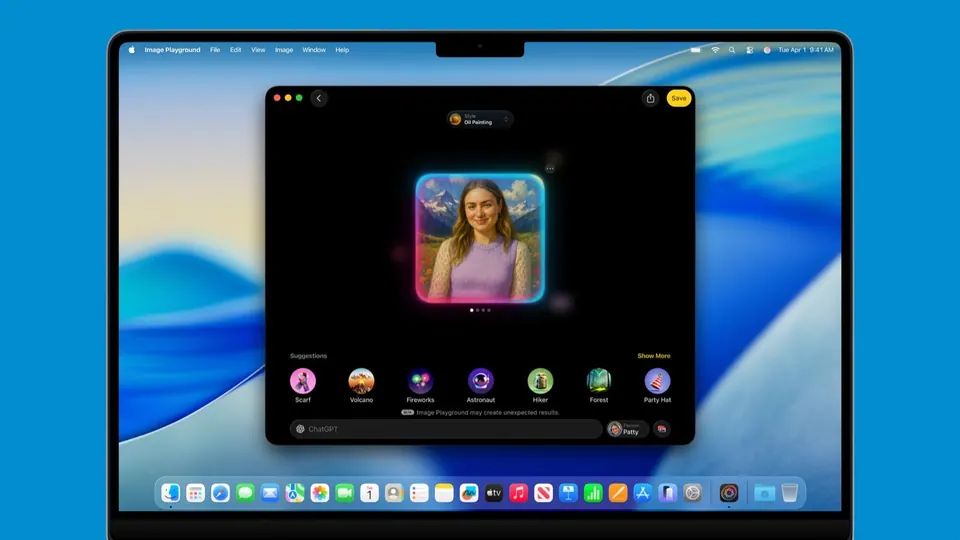Viewport: 960px width, 540px height.
Task: Open News from the Dock
Action: point(543,493)
